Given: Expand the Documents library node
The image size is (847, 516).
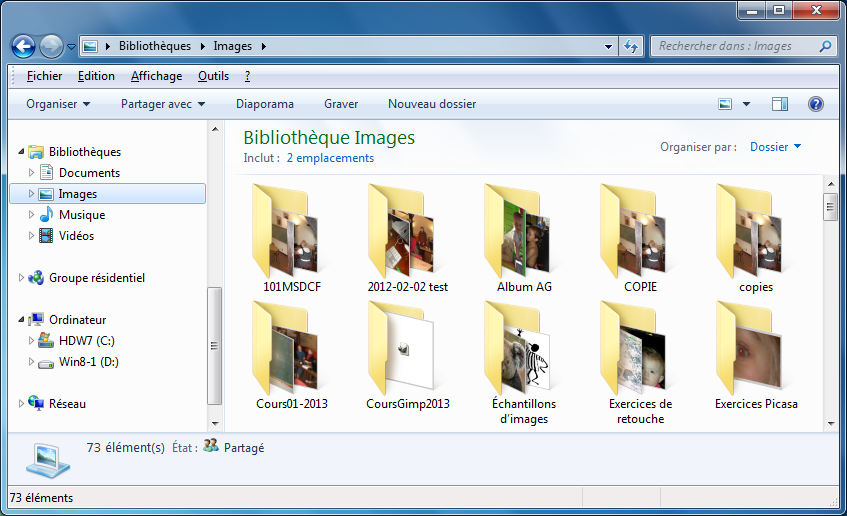Looking at the screenshot, I should (x=31, y=173).
